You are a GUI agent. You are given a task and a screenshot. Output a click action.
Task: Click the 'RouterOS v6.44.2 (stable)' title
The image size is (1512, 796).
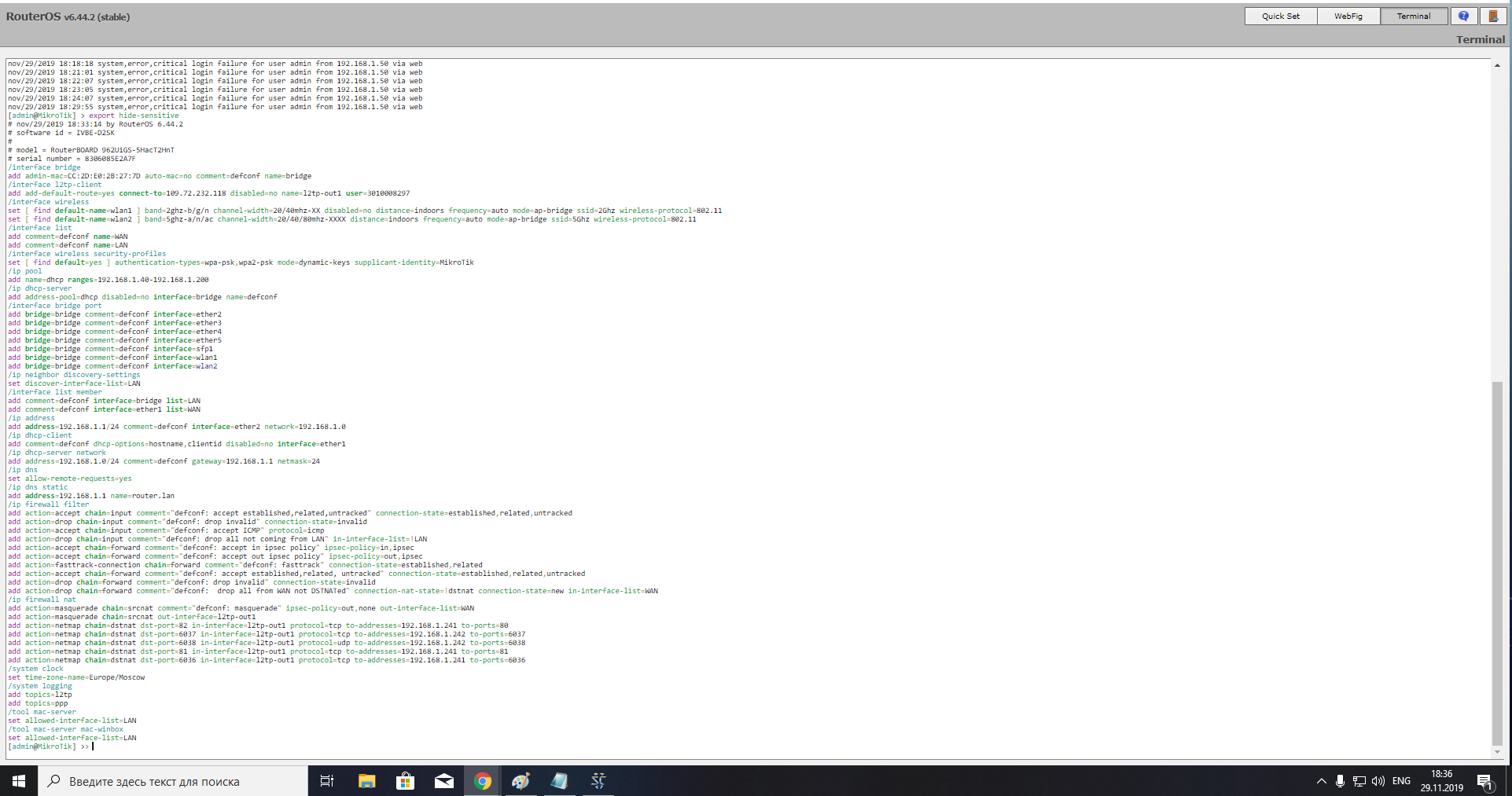[68, 17]
